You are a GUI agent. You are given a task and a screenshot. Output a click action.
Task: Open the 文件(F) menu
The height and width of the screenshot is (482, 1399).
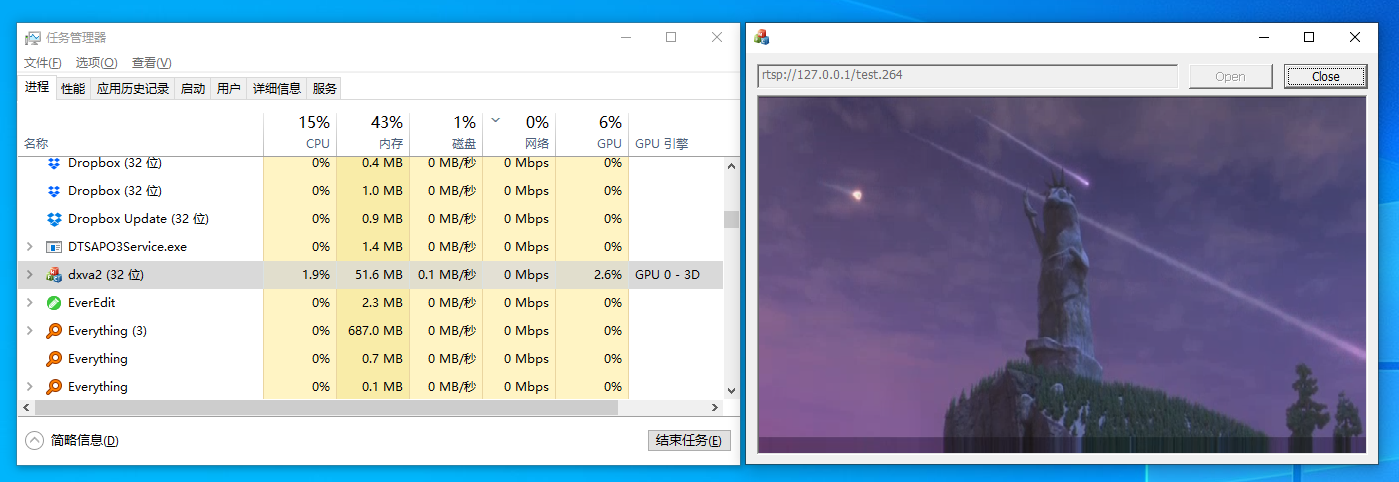click(44, 63)
